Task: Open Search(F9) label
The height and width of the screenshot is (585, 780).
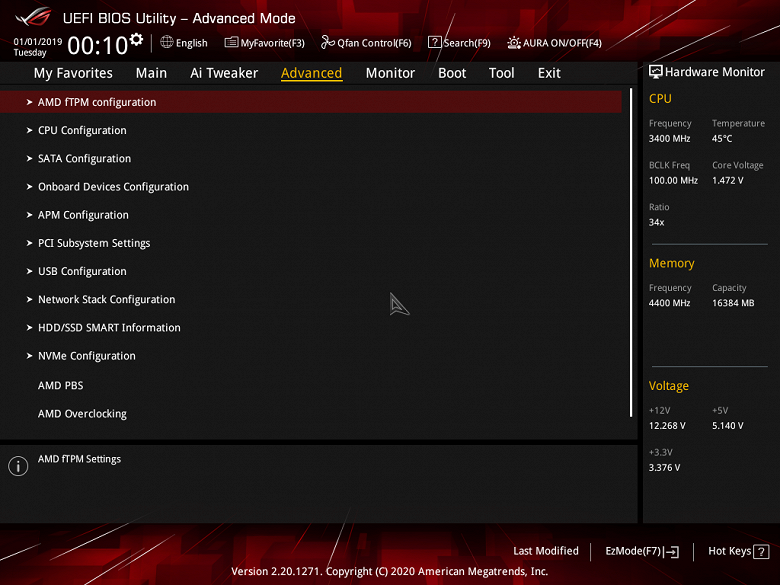Action: (x=467, y=43)
